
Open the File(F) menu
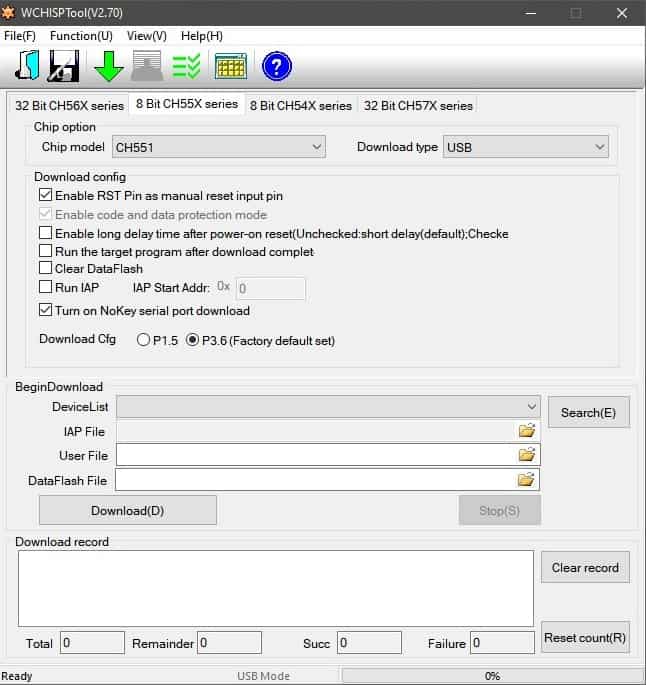coord(20,36)
